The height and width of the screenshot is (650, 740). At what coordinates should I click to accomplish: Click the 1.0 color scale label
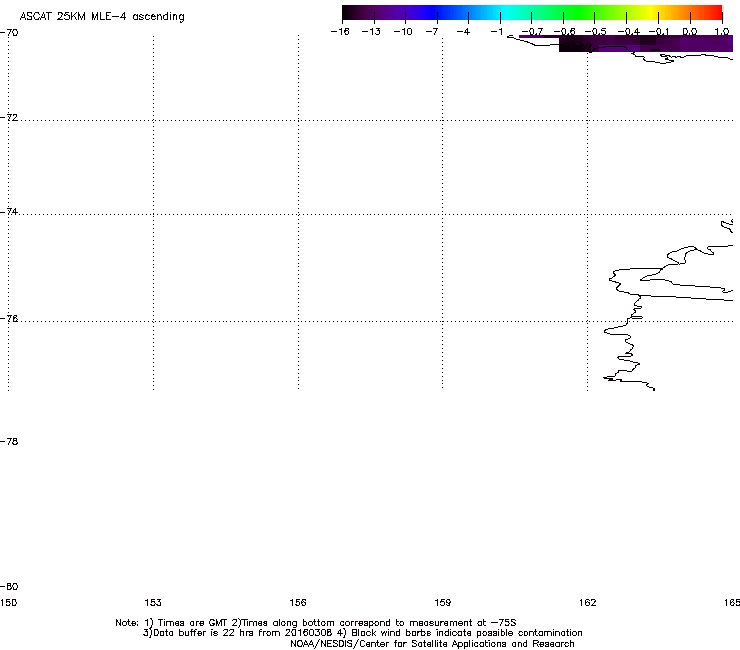point(722,32)
